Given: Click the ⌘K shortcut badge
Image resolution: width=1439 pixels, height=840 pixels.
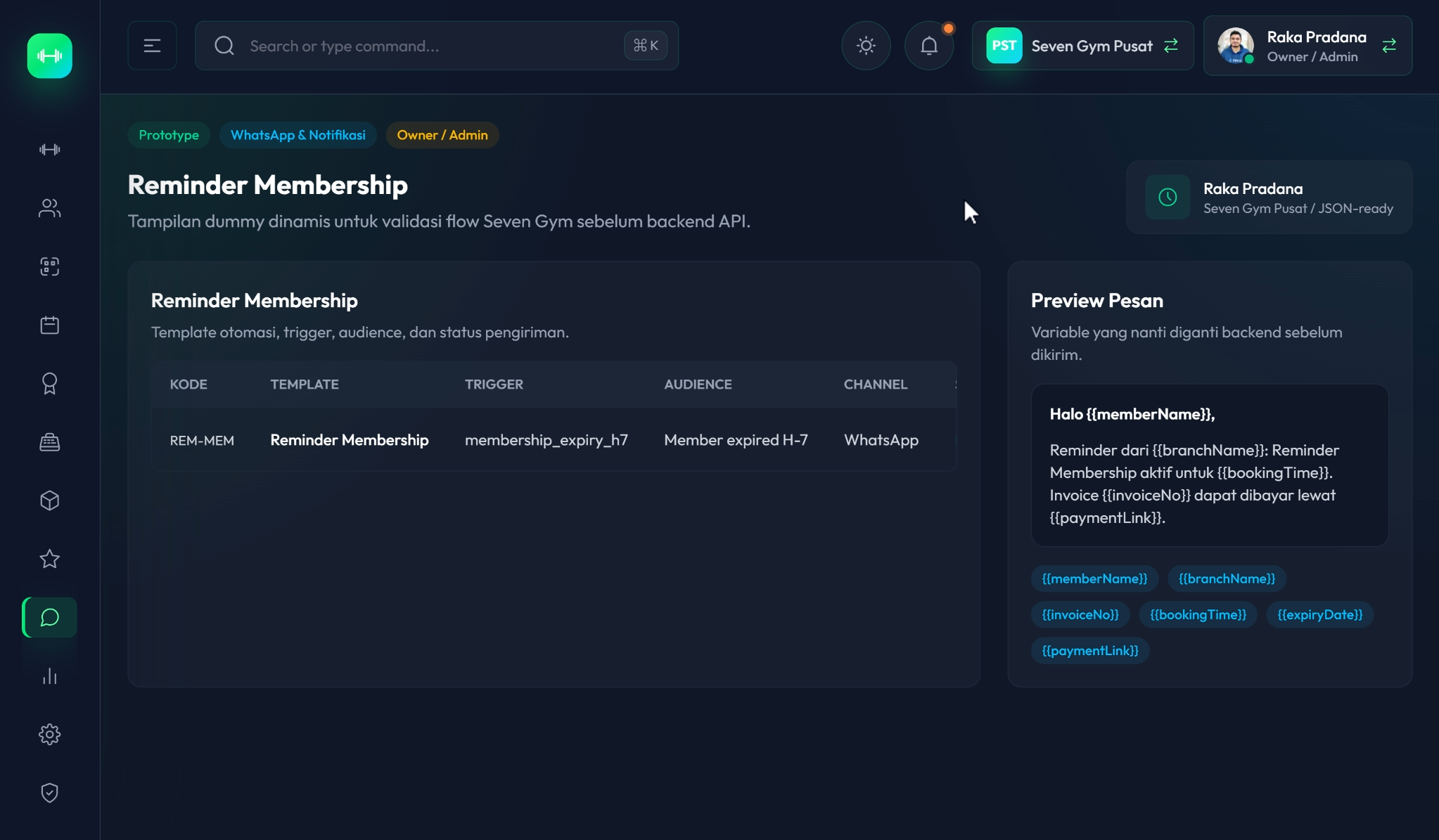Looking at the screenshot, I should pyautogui.click(x=646, y=46).
